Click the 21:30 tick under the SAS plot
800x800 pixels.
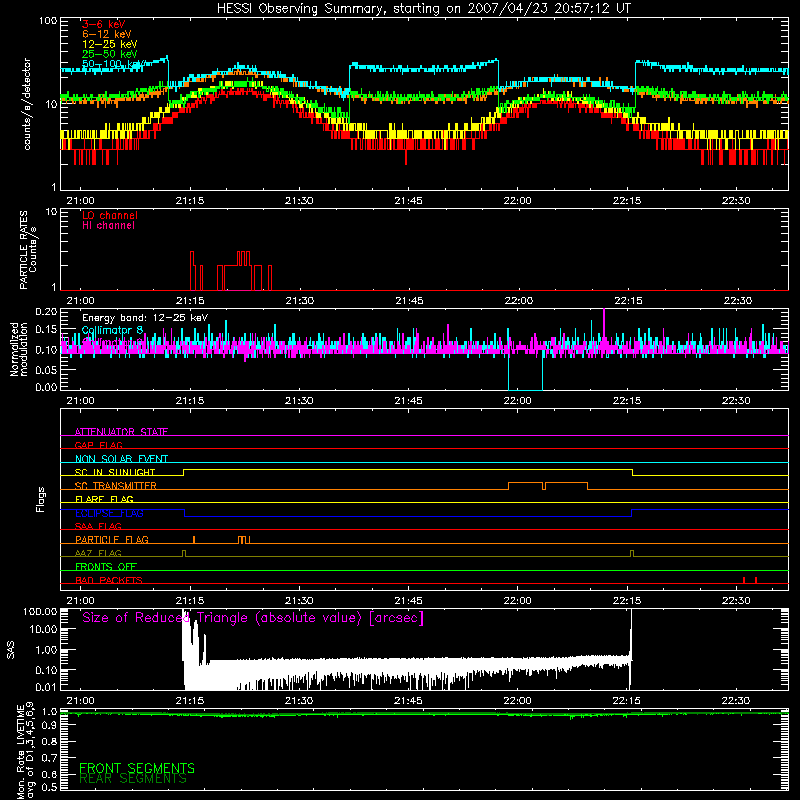tap(299, 701)
